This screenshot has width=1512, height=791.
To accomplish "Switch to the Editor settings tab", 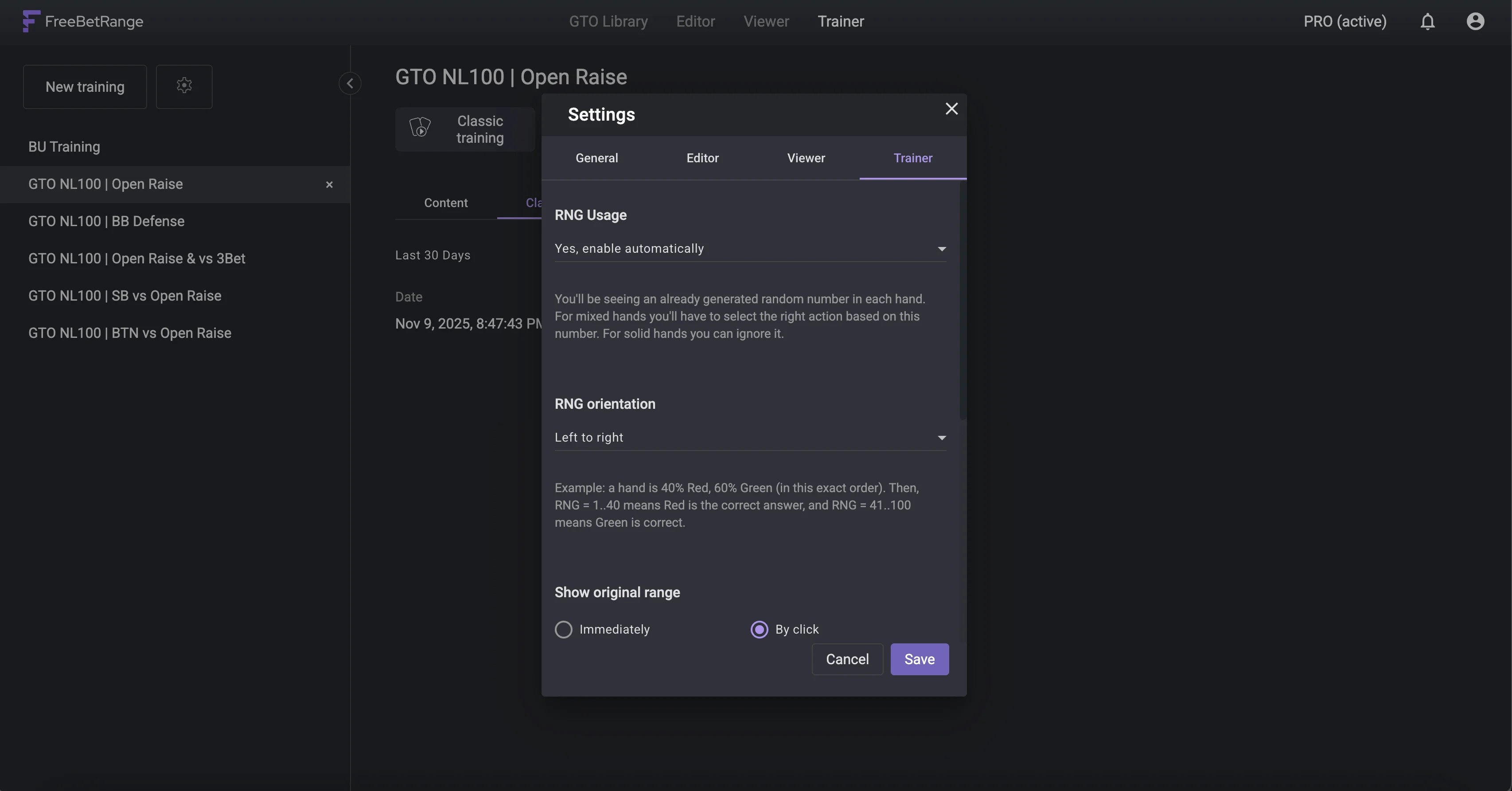I will (702, 158).
